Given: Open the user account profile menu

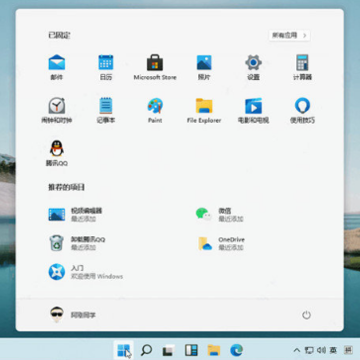Looking at the screenshot, I should point(73,315).
